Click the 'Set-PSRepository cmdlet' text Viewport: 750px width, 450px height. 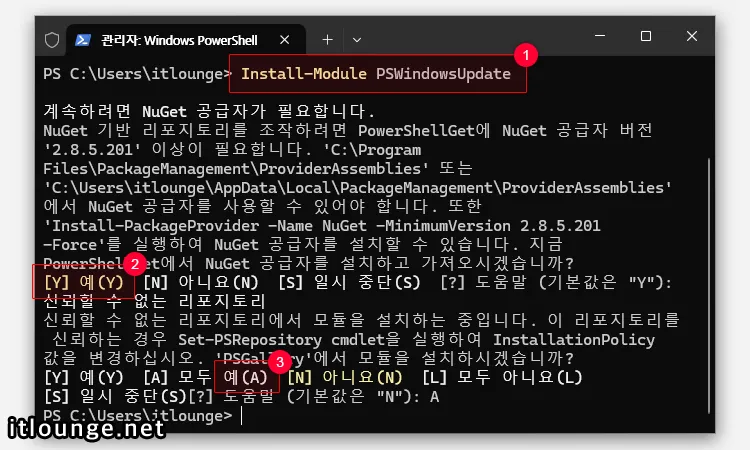289,340
